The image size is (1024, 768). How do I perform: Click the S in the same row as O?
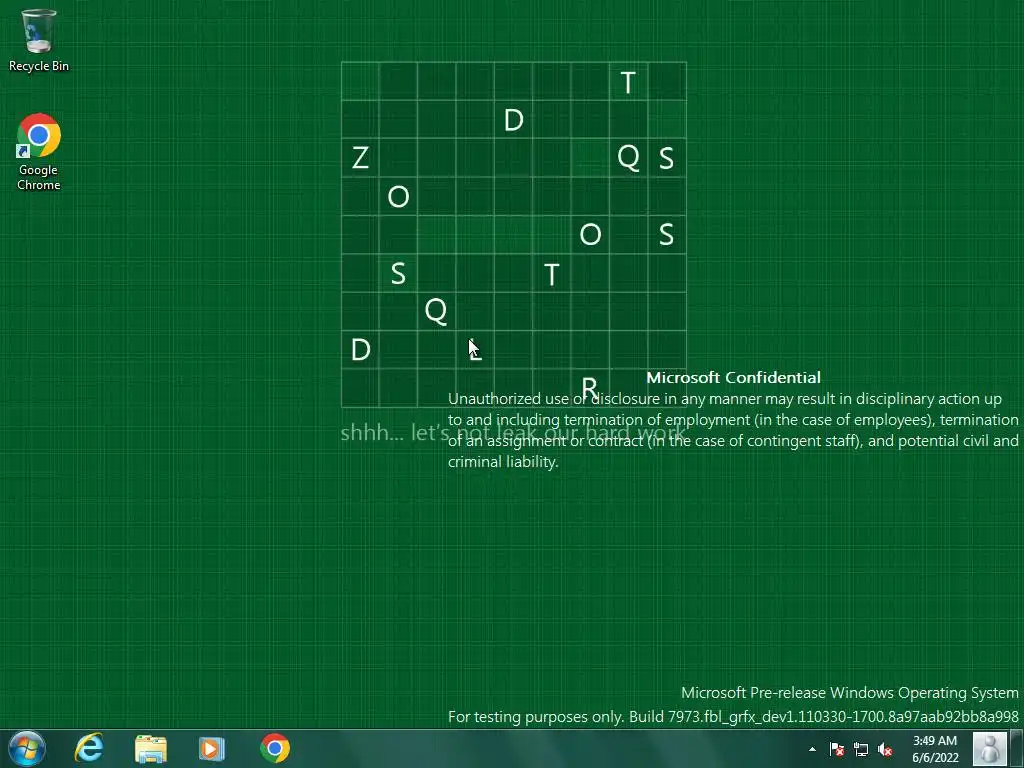pyautogui.click(x=666, y=234)
